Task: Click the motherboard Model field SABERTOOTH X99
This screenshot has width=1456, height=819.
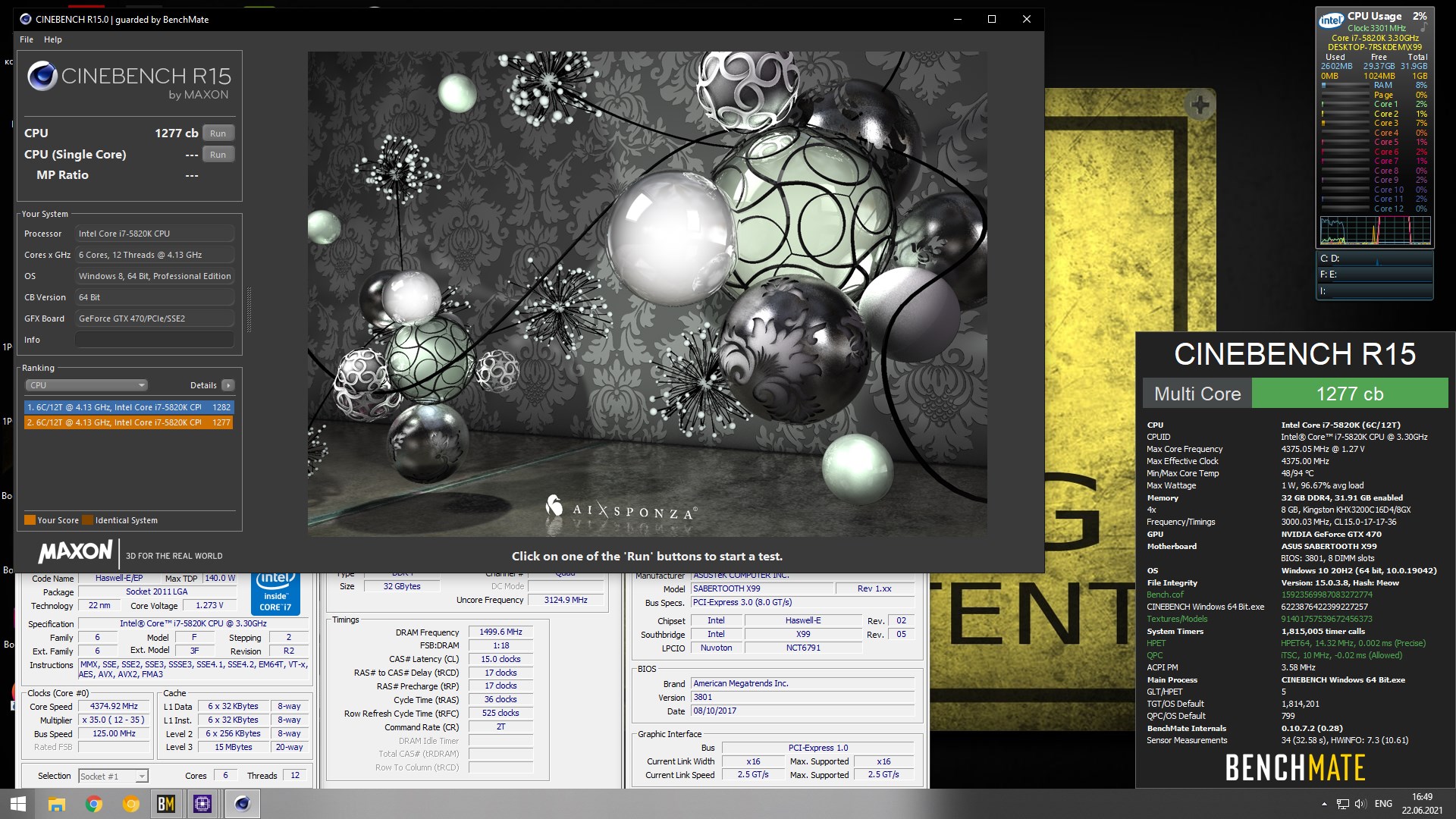Action: (761, 588)
